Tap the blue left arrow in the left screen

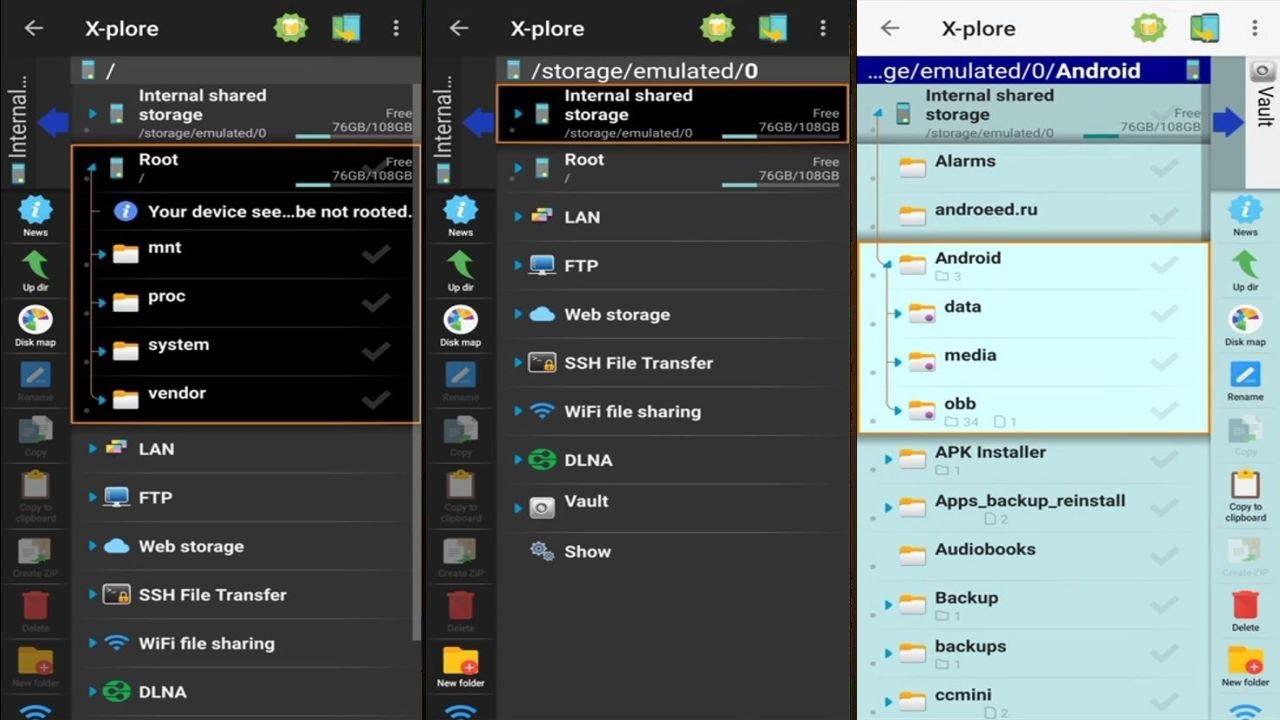pos(53,122)
